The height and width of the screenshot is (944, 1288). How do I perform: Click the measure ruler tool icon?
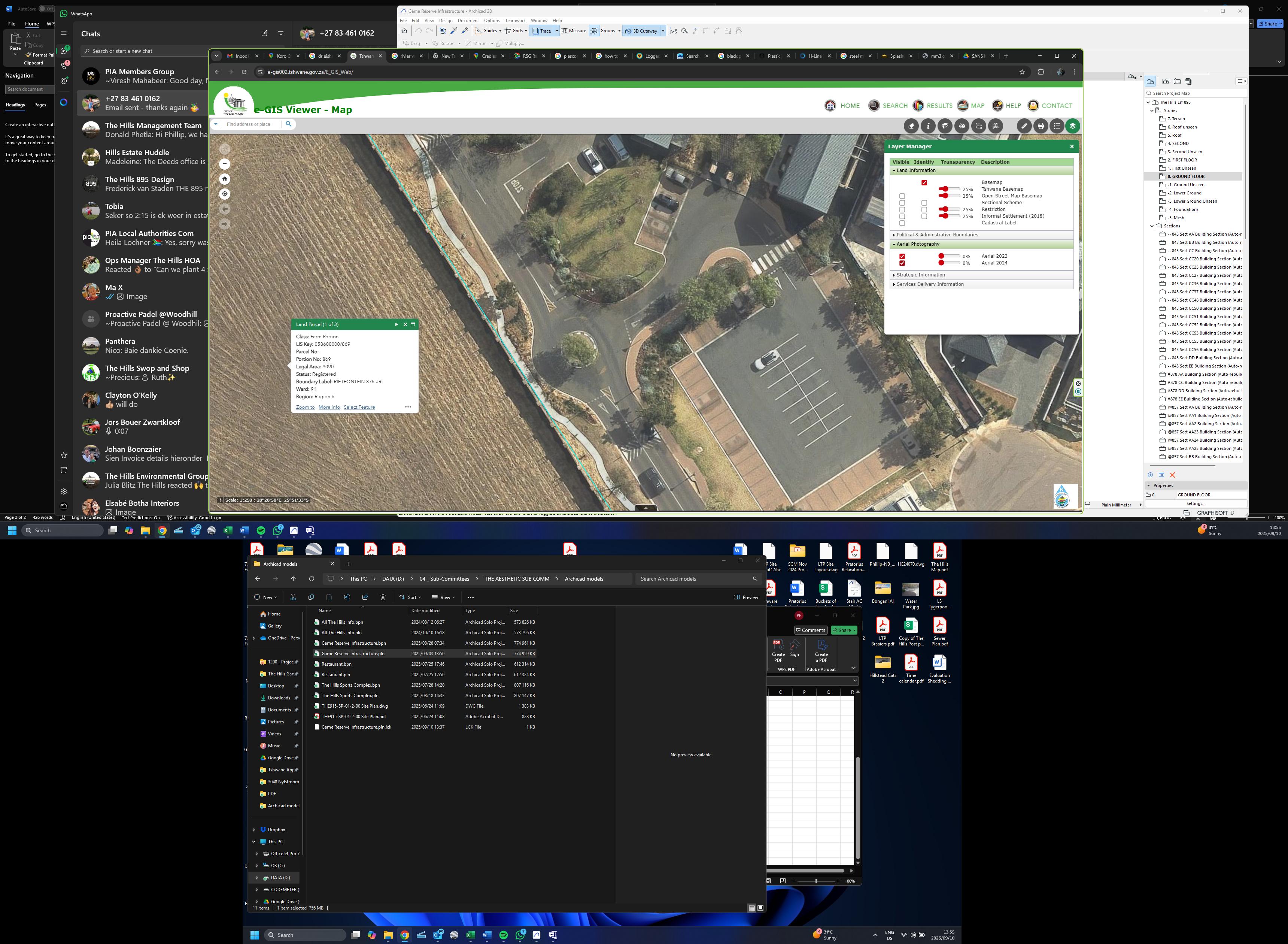1024,126
